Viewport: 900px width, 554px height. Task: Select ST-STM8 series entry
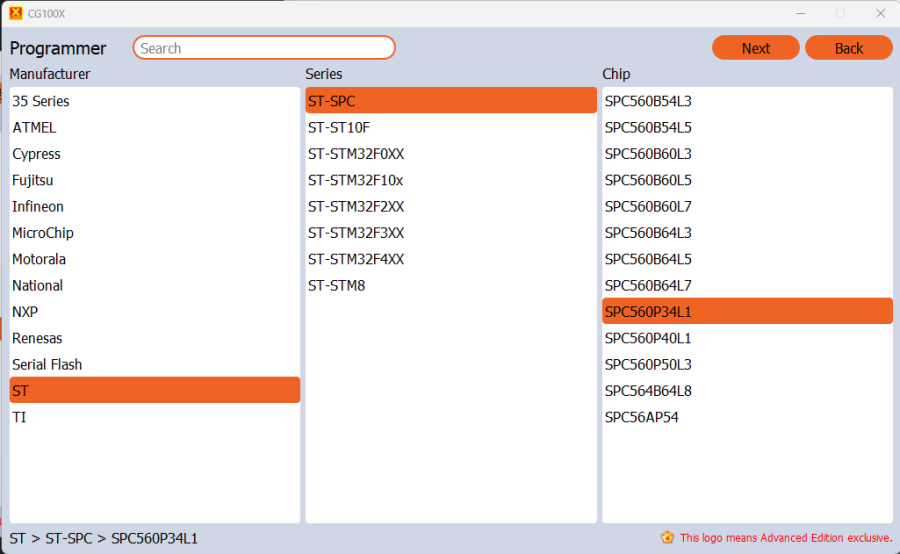338,285
